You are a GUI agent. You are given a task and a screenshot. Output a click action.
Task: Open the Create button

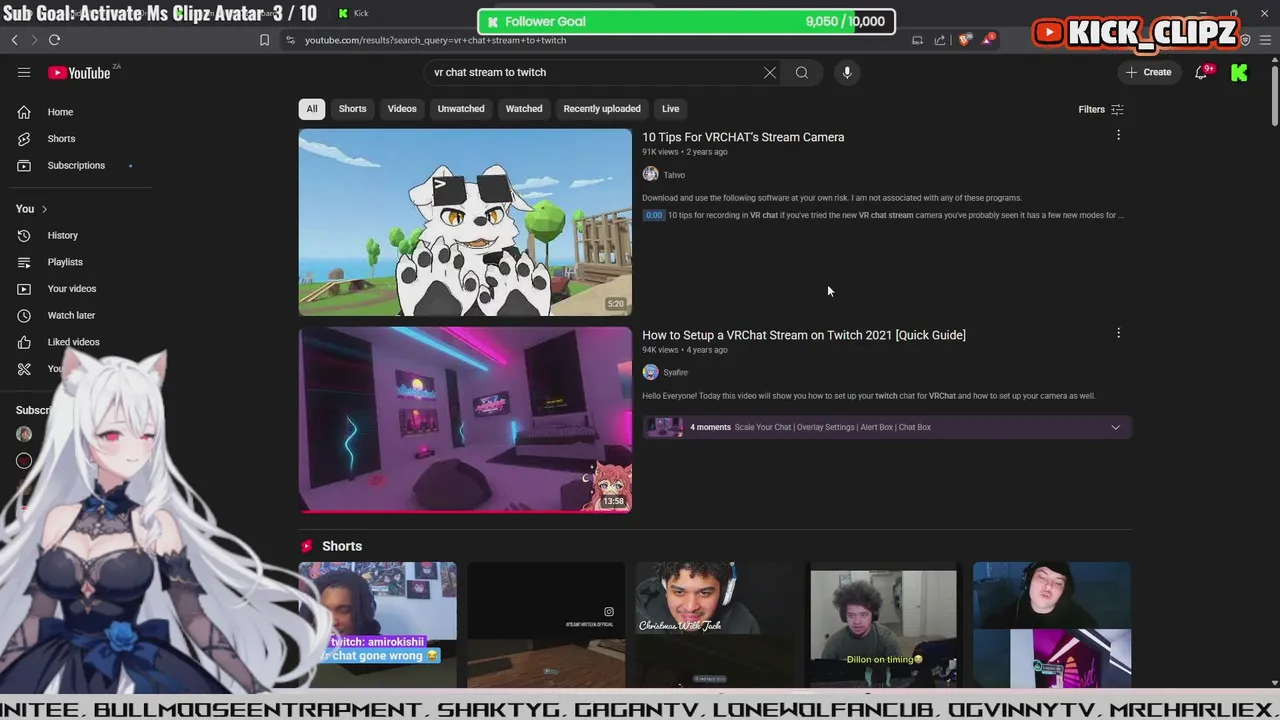[x=1148, y=72]
